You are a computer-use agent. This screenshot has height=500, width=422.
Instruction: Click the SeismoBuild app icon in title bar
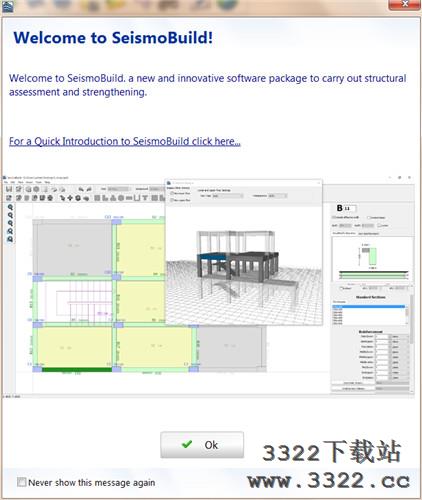point(7,6)
